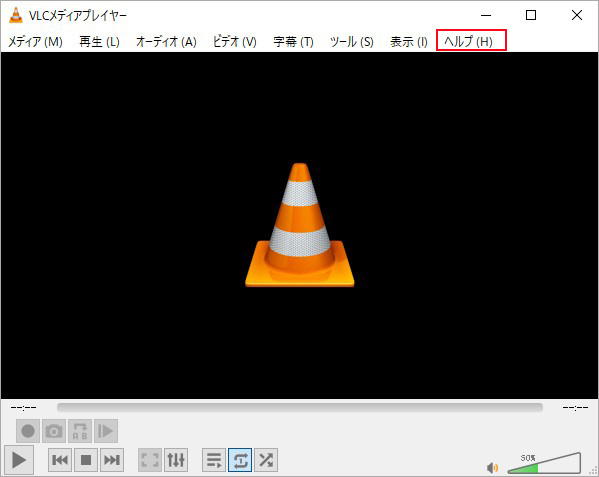This screenshot has height=477, width=599.
Task: Click the VLC cone title bar icon
Action: (x=16, y=15)
